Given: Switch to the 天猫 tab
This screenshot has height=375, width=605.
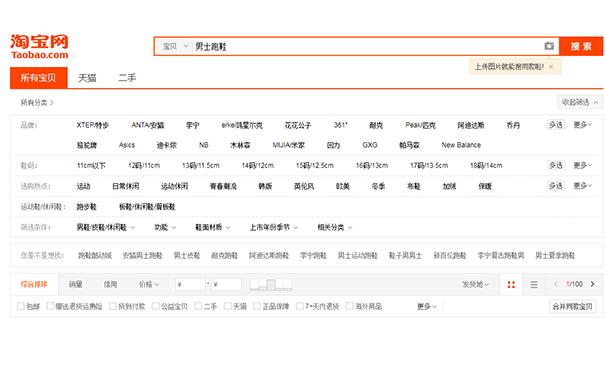Looking at the screenshot, I should click(x=87, y=78).
